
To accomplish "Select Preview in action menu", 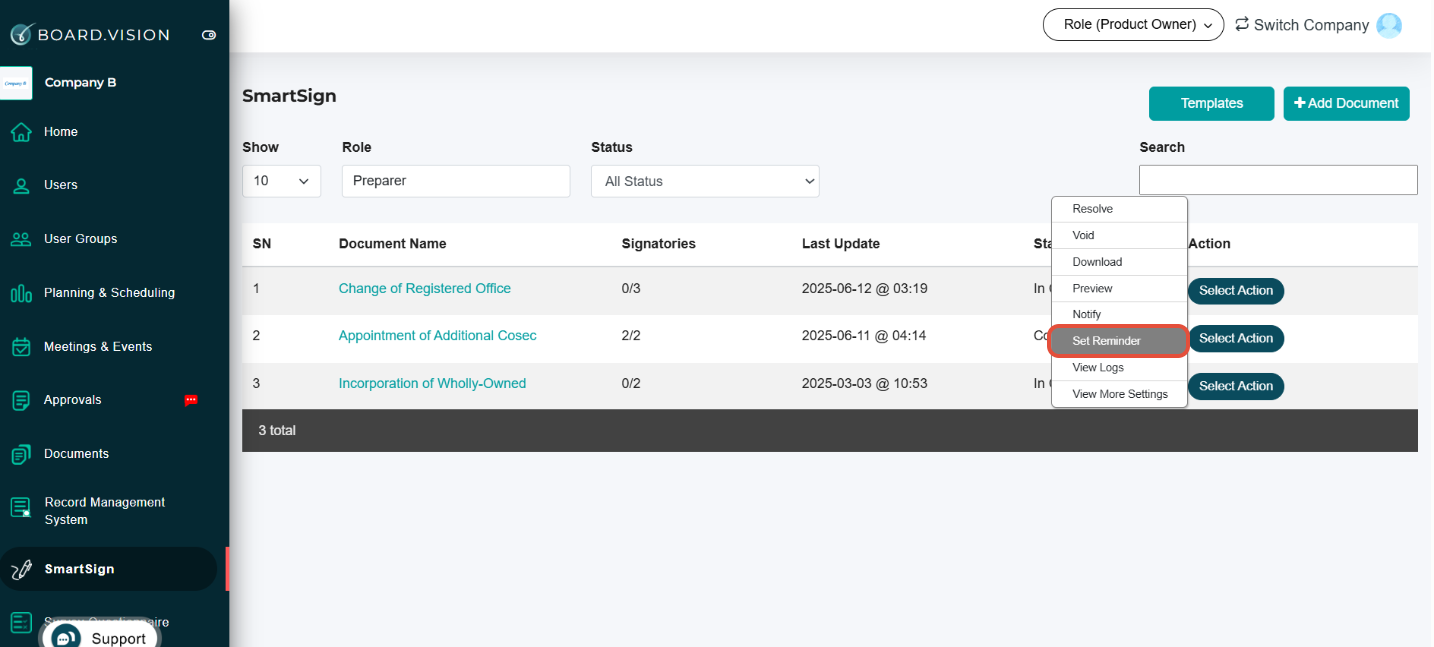I will (1119, 288).
